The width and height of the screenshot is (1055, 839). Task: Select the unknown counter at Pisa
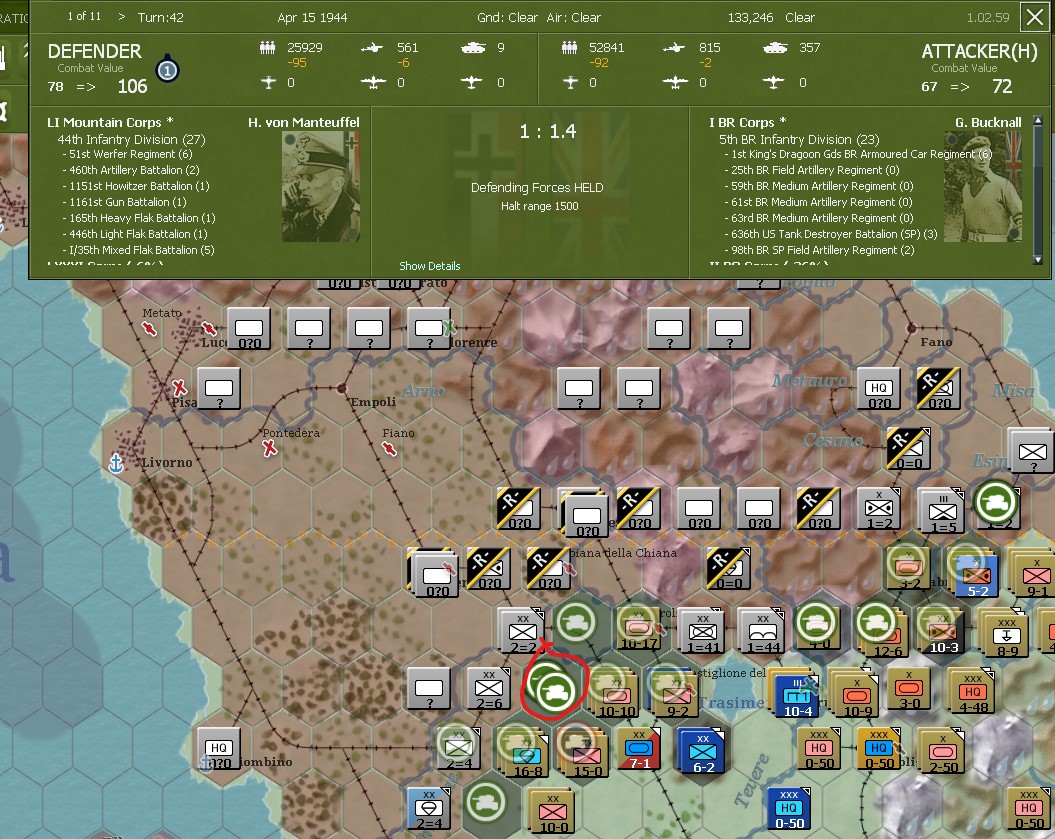point(219,389)
